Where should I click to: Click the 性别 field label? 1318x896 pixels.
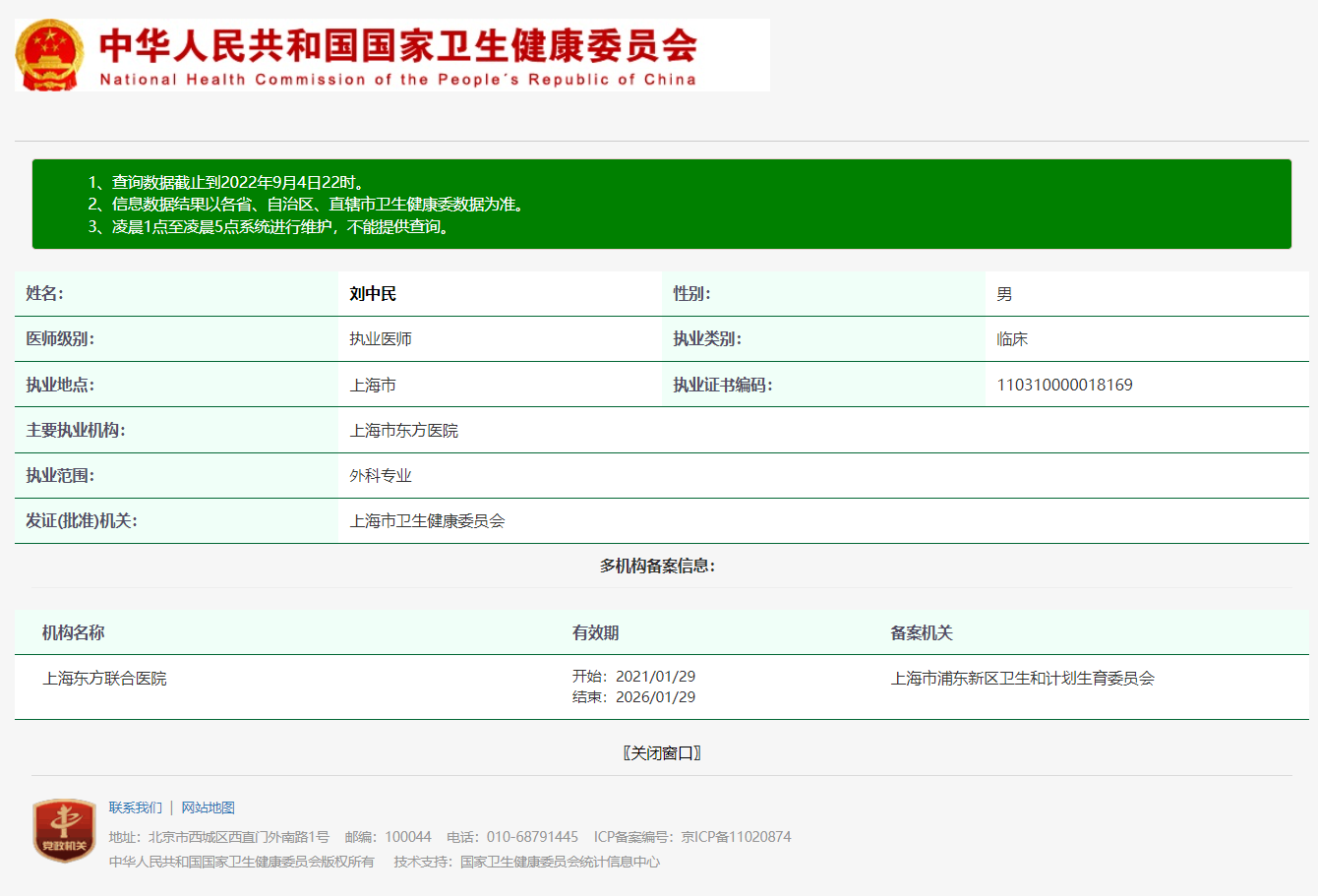(691, 294)
